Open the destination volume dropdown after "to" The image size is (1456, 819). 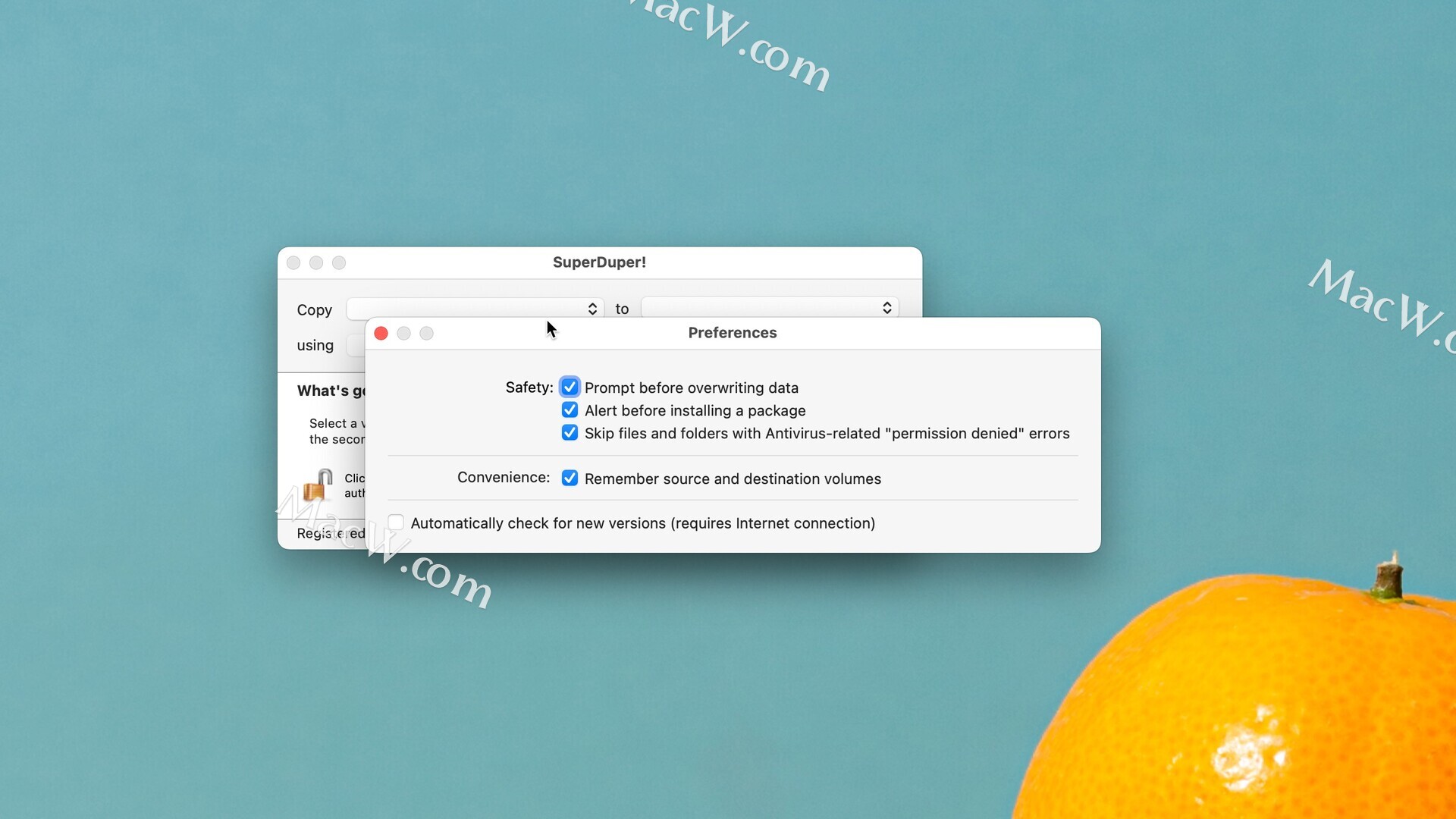tap(770, 308)
